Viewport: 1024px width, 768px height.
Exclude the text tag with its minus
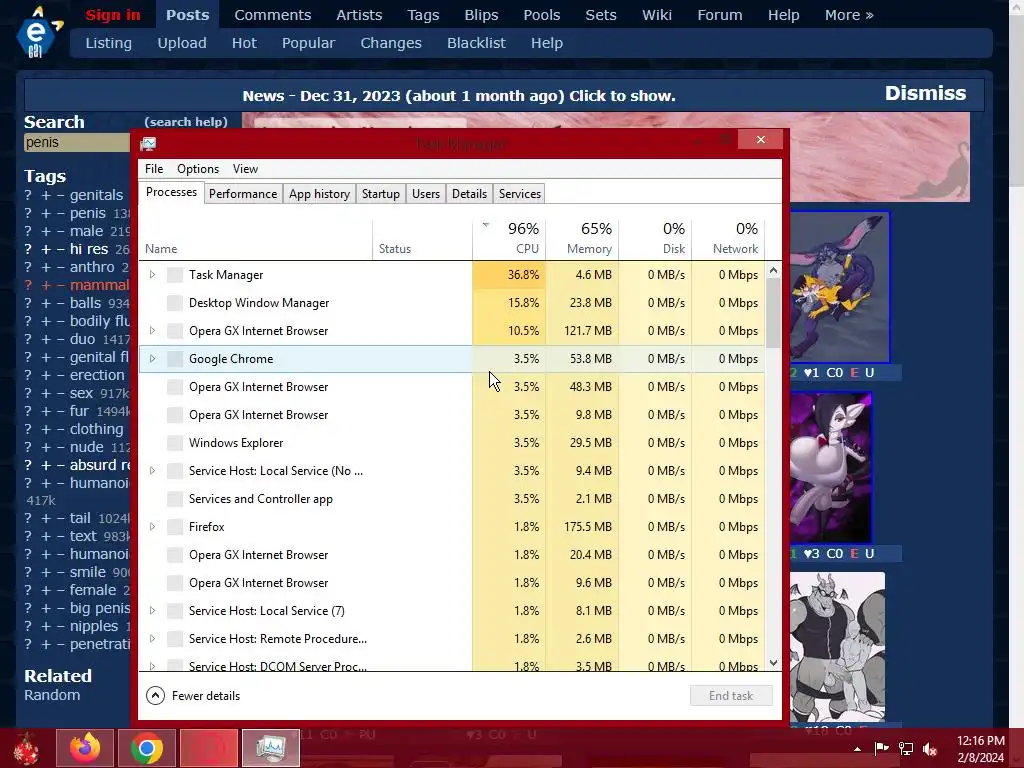(x=60, y=536)
